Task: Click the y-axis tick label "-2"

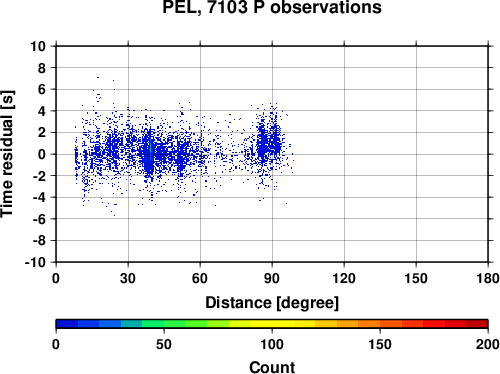Action: coord(39,176)
